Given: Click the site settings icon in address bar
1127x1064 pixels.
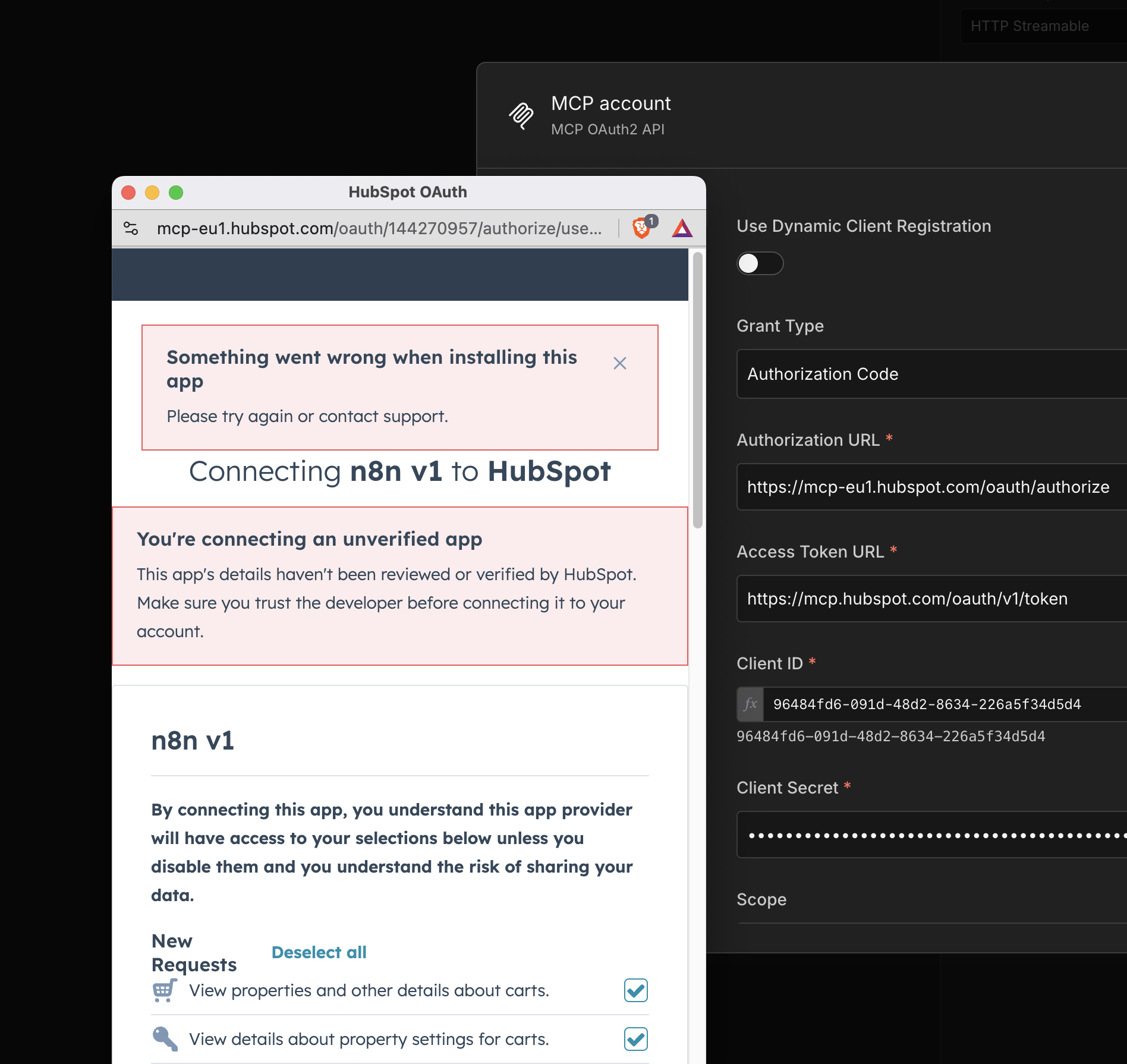Looking at the screenshot, I should 131,228.
